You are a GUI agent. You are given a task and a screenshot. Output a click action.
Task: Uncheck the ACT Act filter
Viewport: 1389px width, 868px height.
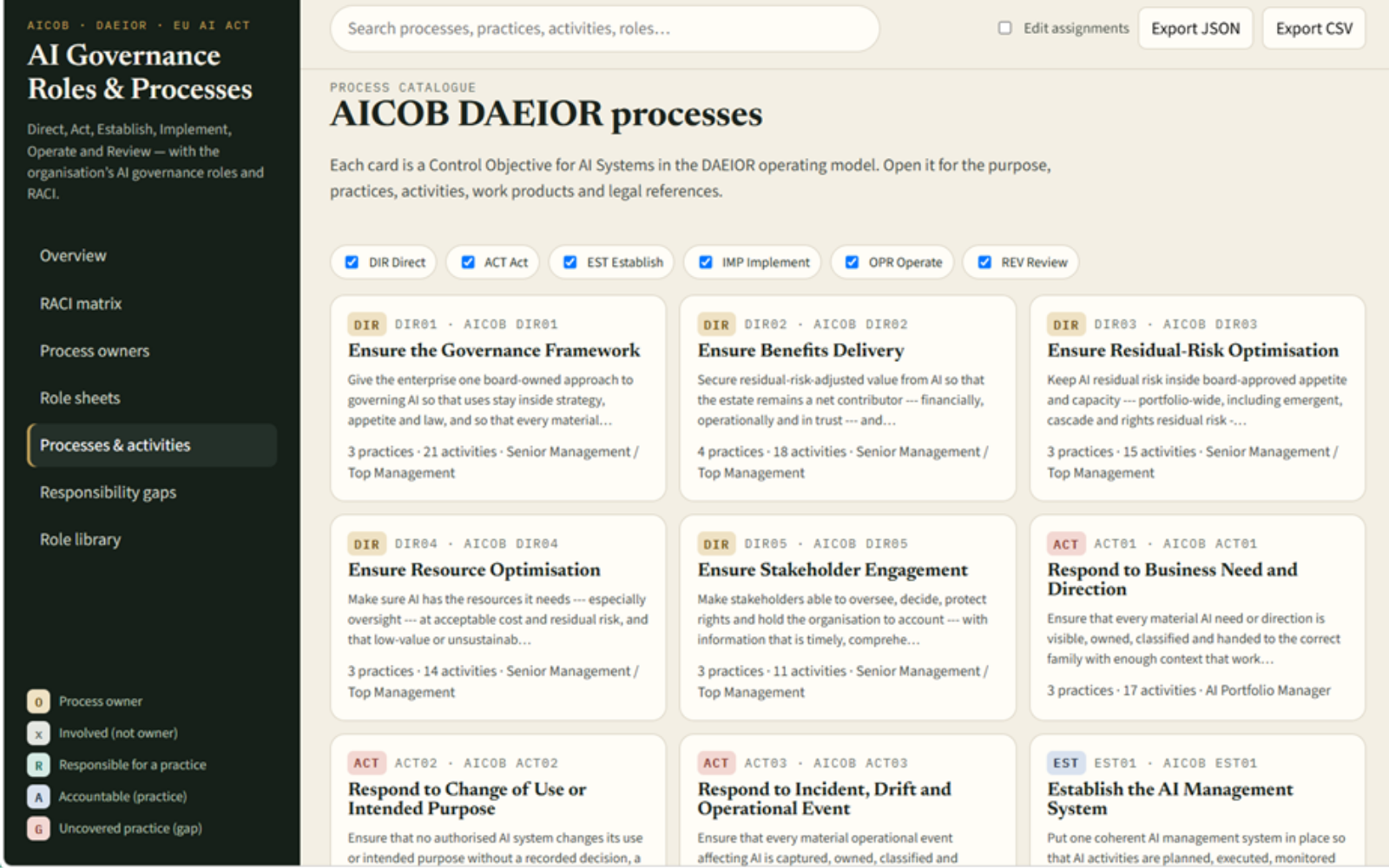(x=468, y=262)
